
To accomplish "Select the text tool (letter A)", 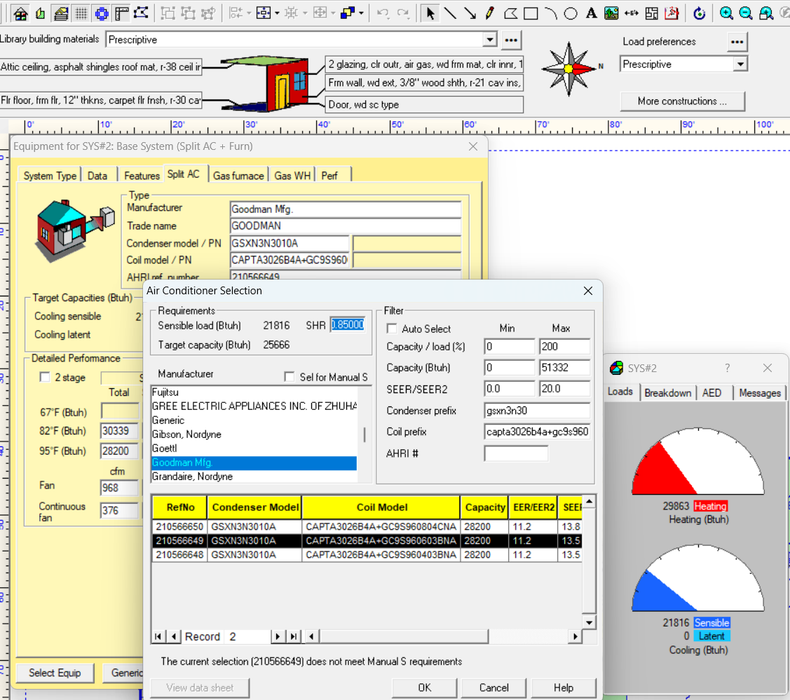I will [x=591, y=14].
